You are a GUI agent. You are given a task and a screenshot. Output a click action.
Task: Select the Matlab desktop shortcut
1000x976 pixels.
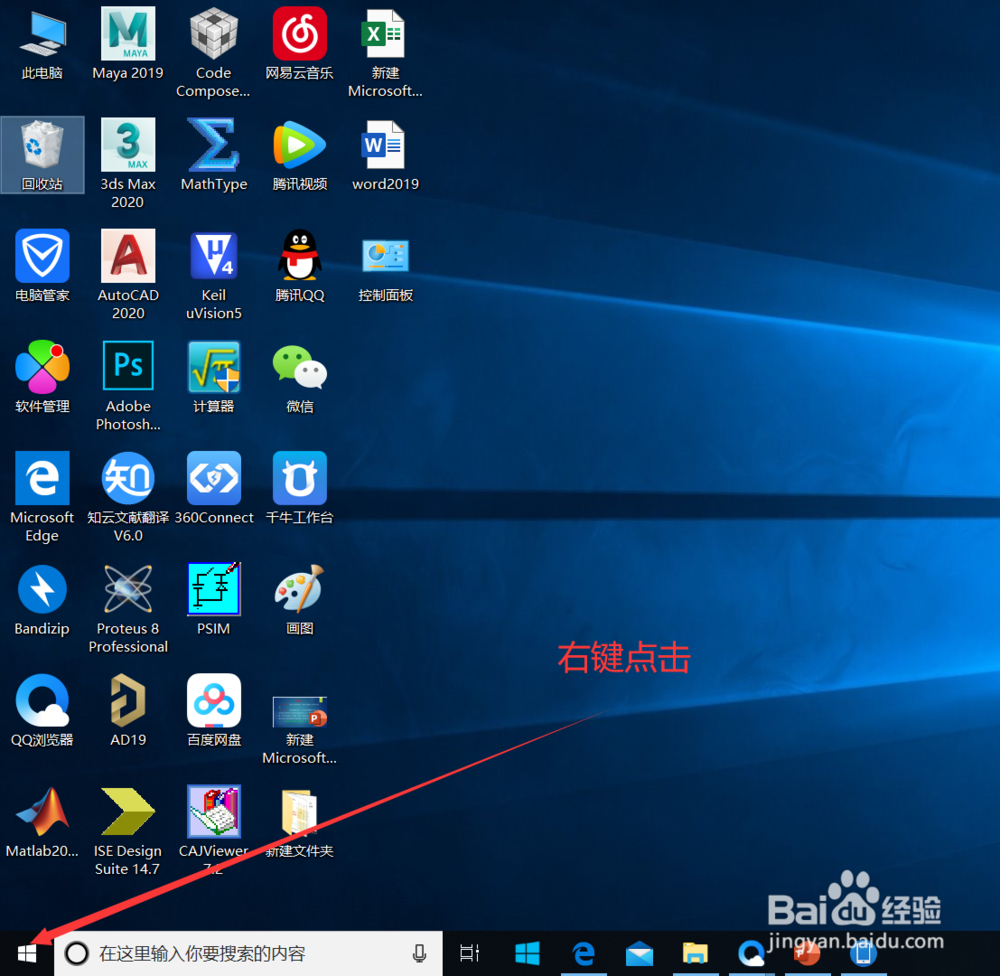[42, 823]
